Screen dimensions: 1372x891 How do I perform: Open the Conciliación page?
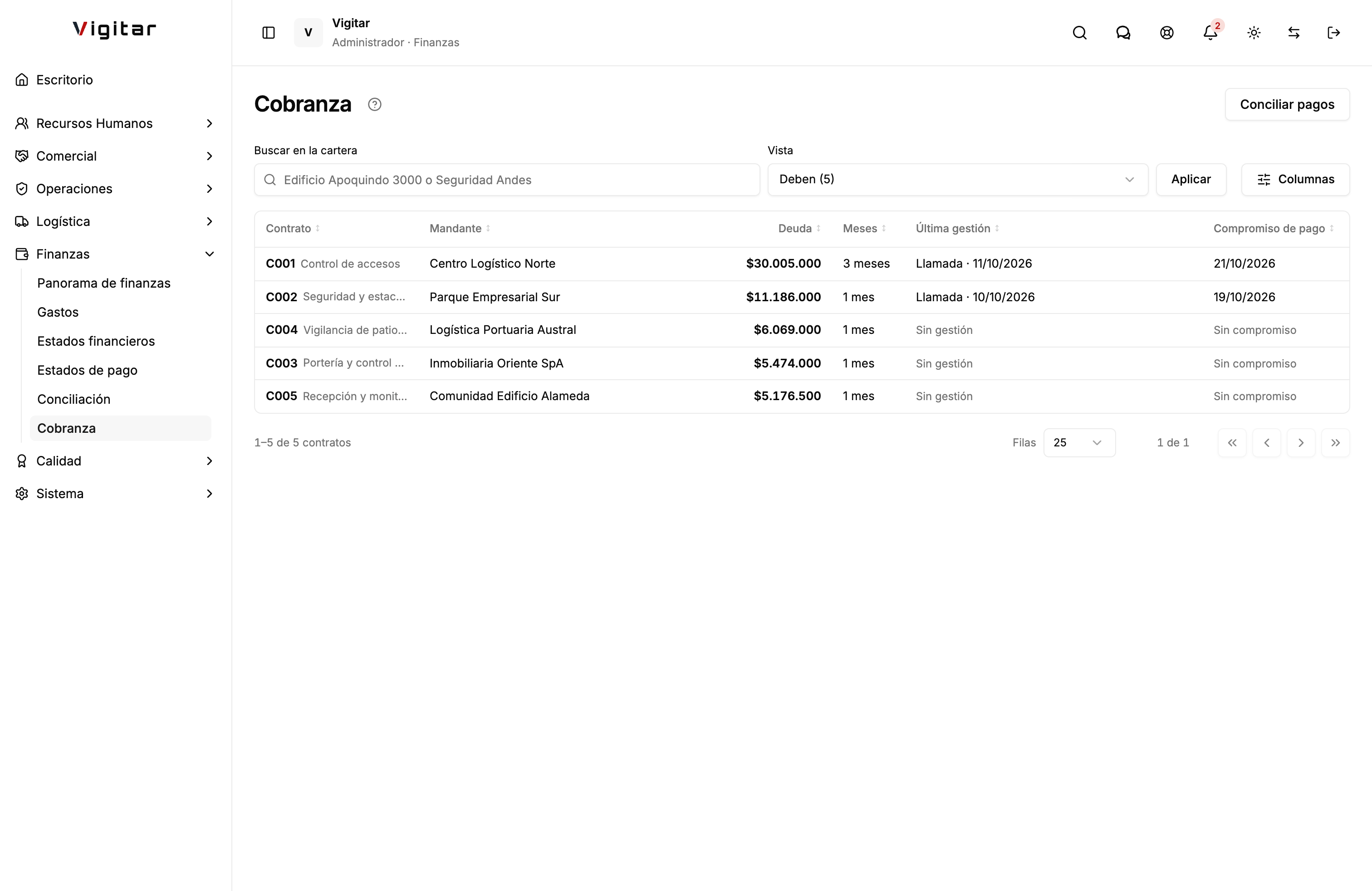coord(121,399)
